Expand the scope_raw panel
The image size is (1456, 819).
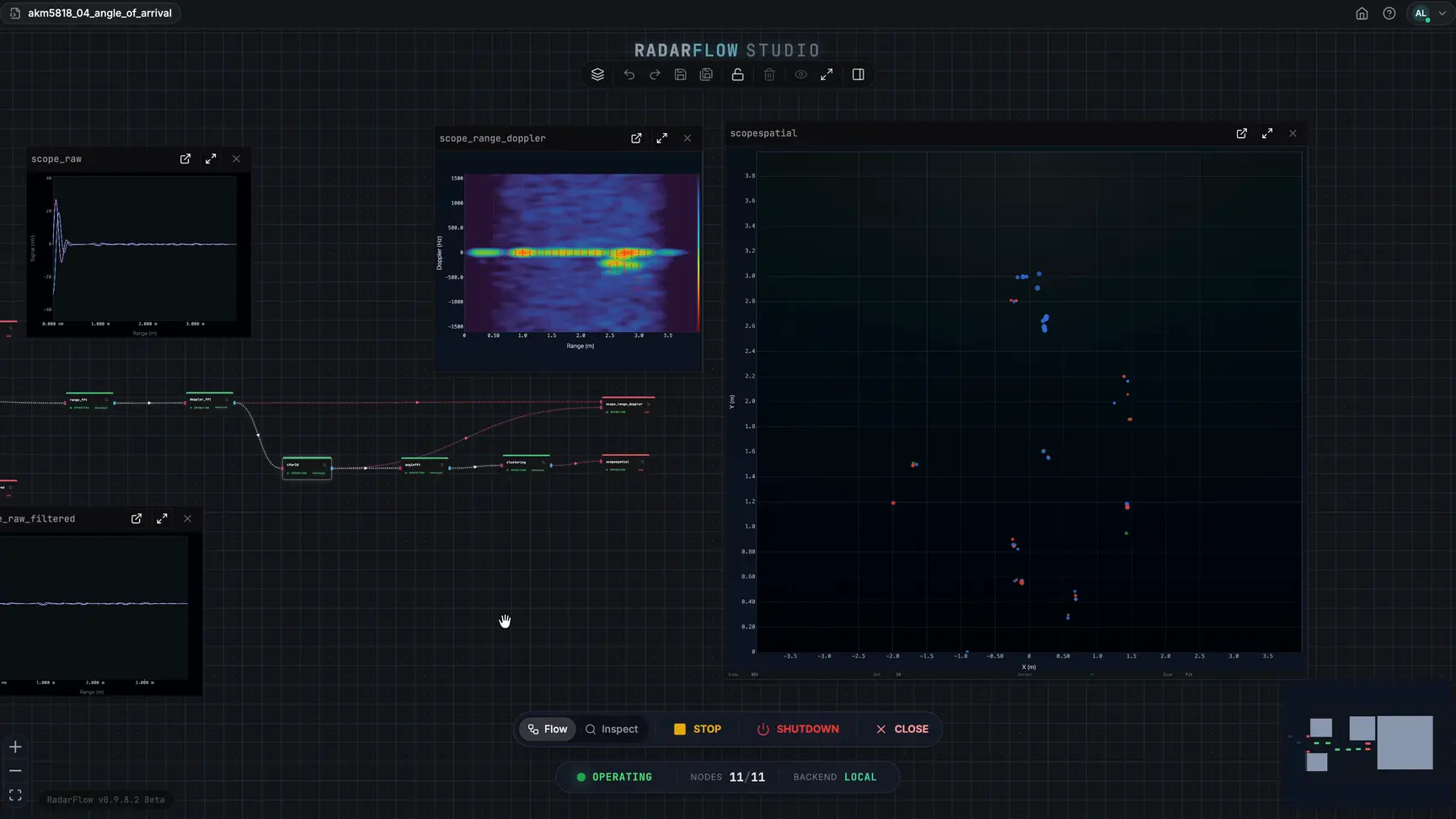coord(211,158)
